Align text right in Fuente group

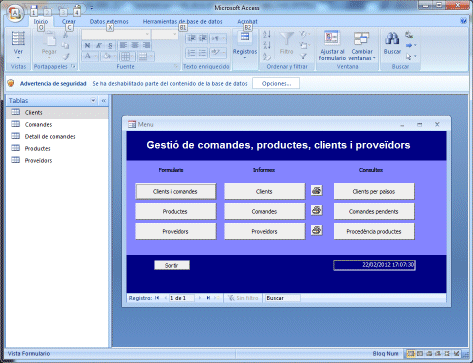146,45
